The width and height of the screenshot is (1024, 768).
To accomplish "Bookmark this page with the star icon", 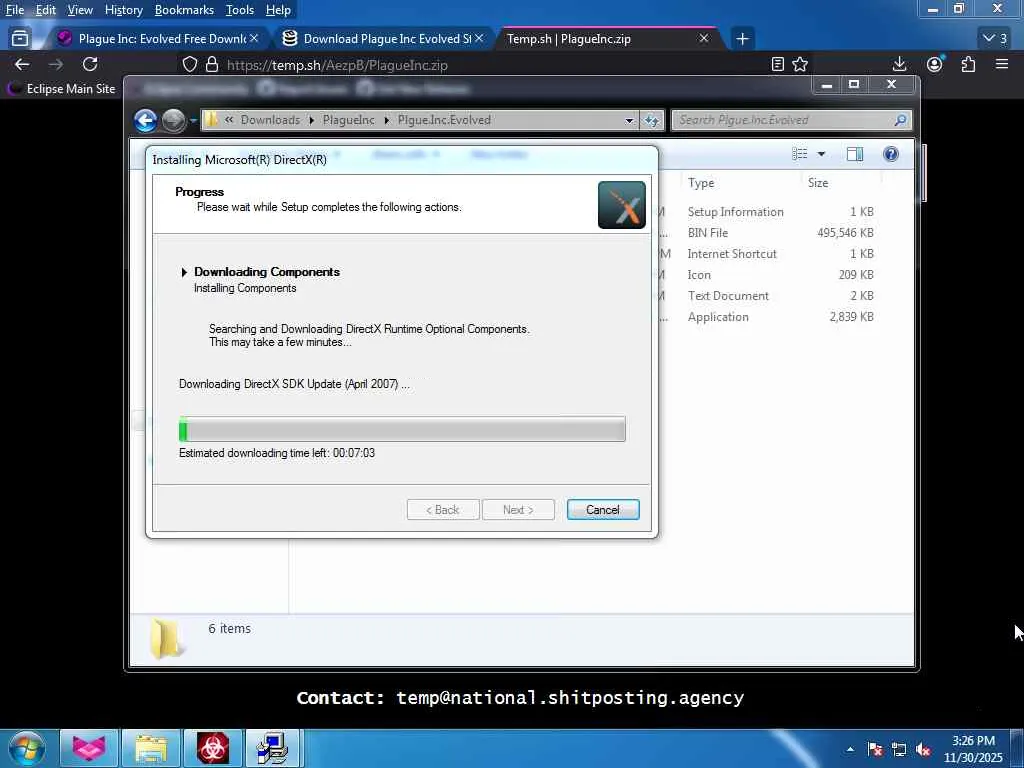I will point(800,64).
